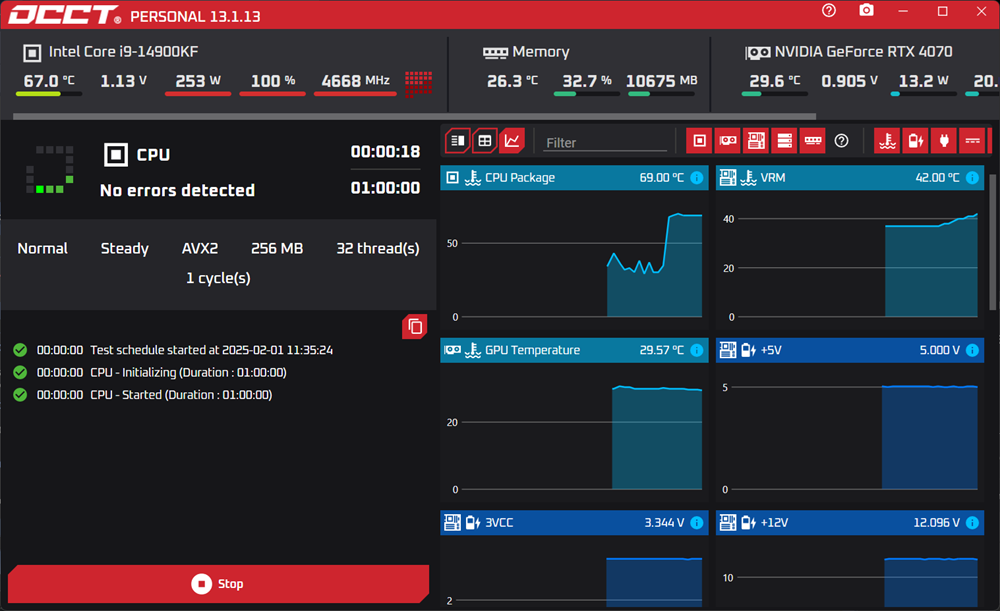The width and height of the screenshot is (1000, 611).
Task: Click the Memory module icon in header
Action: click(495, 52)
